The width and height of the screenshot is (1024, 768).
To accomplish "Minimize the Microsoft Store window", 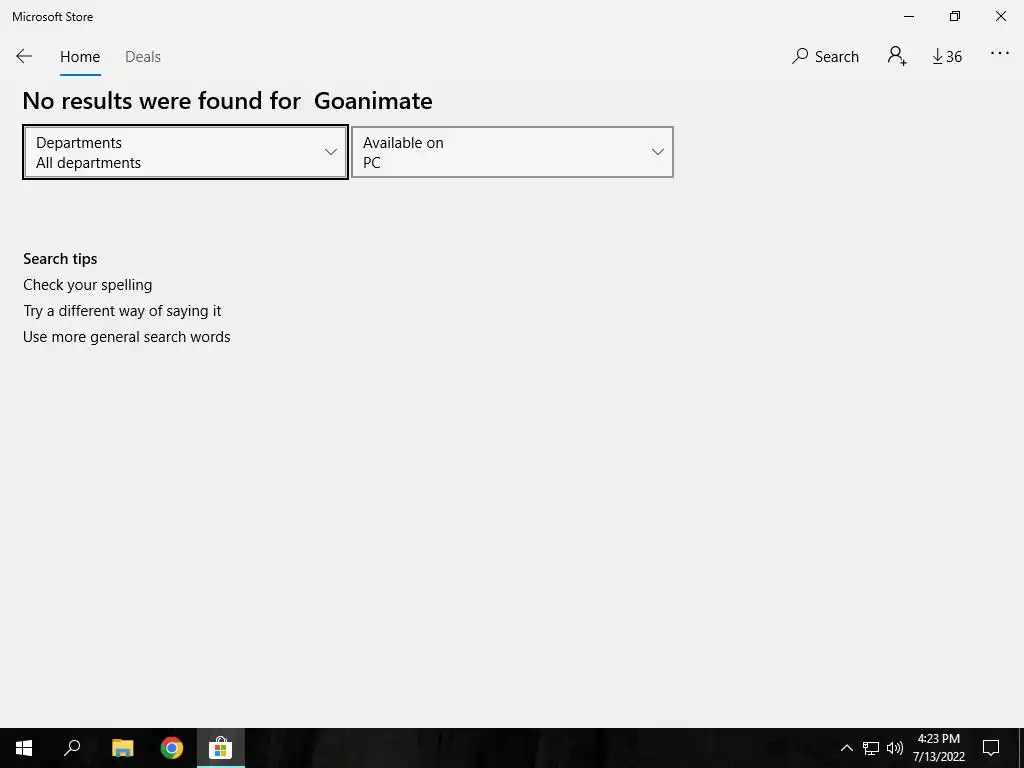I will 908,16.
